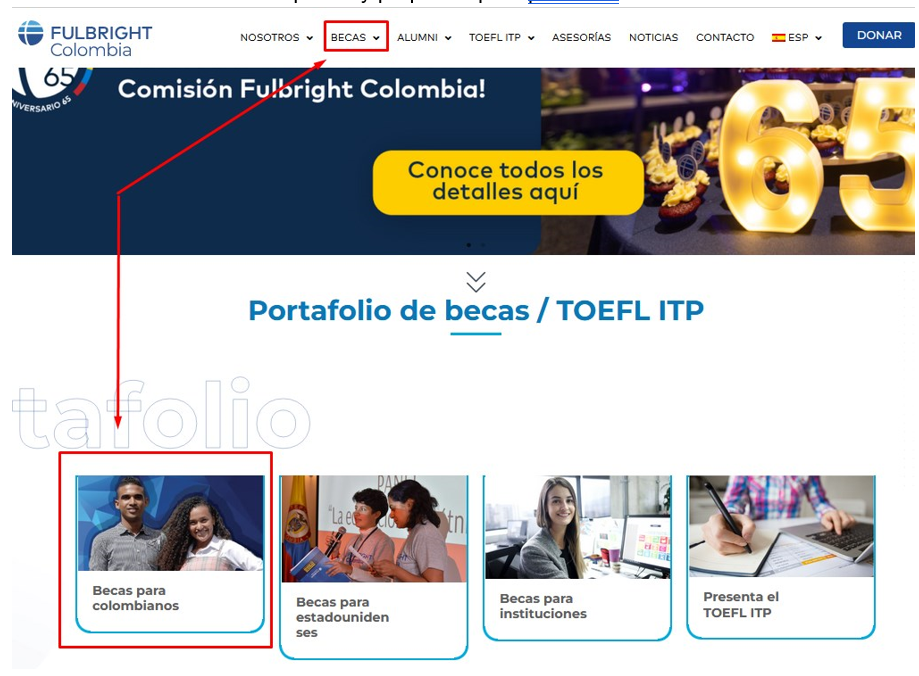919x676 pixels.
Task: Click the Spanish flag language icon
Action: (x=778, y=38)
